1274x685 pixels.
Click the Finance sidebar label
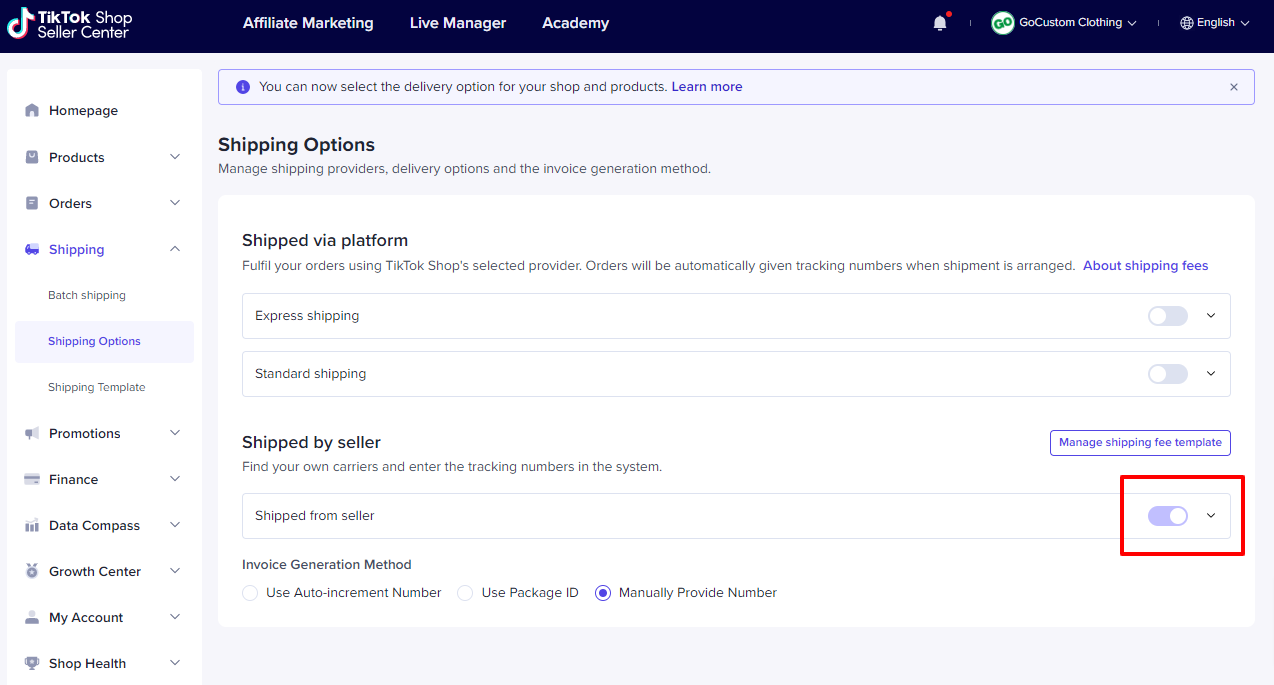[74, 479]
